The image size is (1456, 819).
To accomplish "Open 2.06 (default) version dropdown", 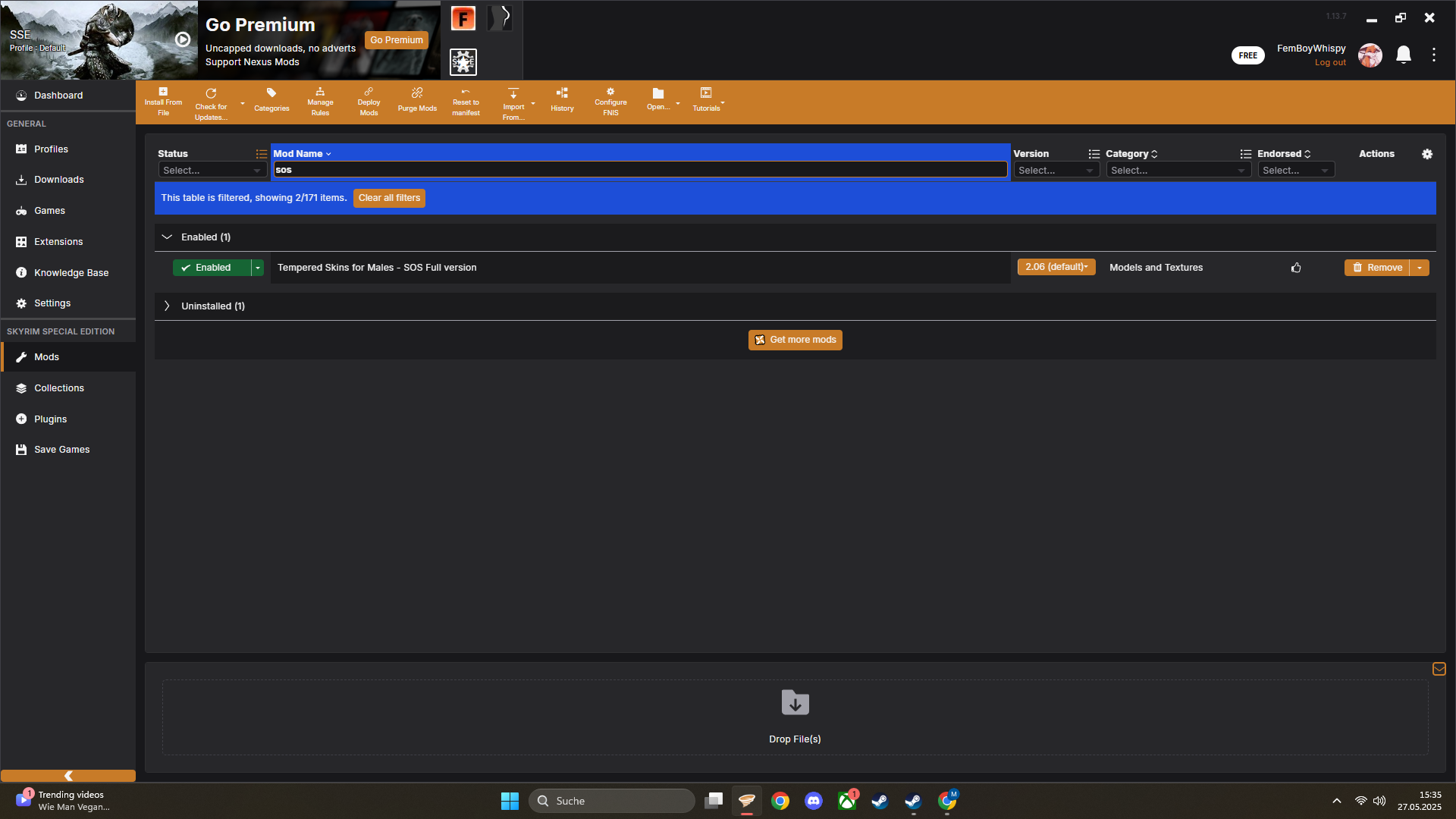I will coord(1056,267).
